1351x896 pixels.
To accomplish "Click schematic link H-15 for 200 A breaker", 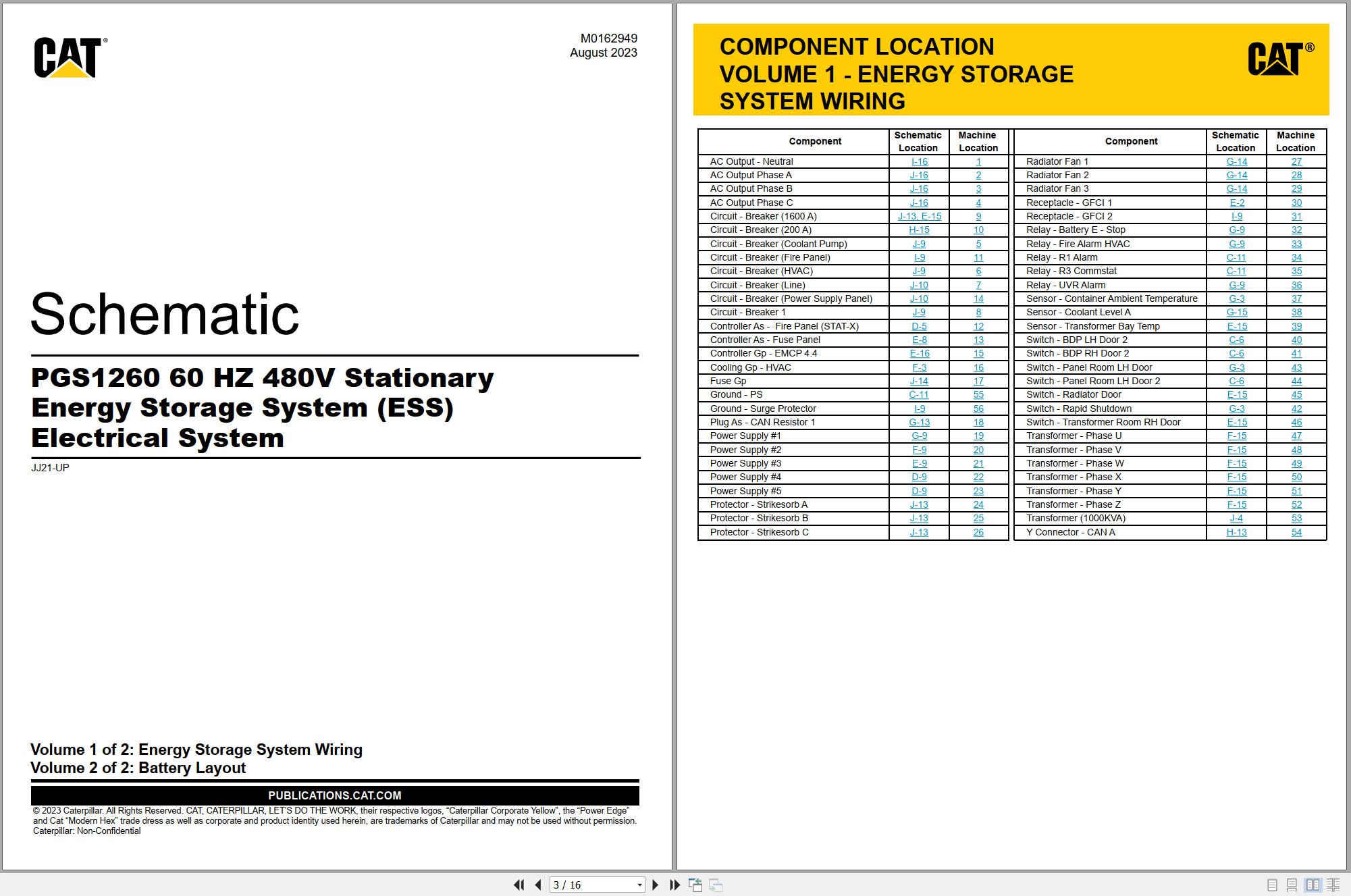I will 919,230.
